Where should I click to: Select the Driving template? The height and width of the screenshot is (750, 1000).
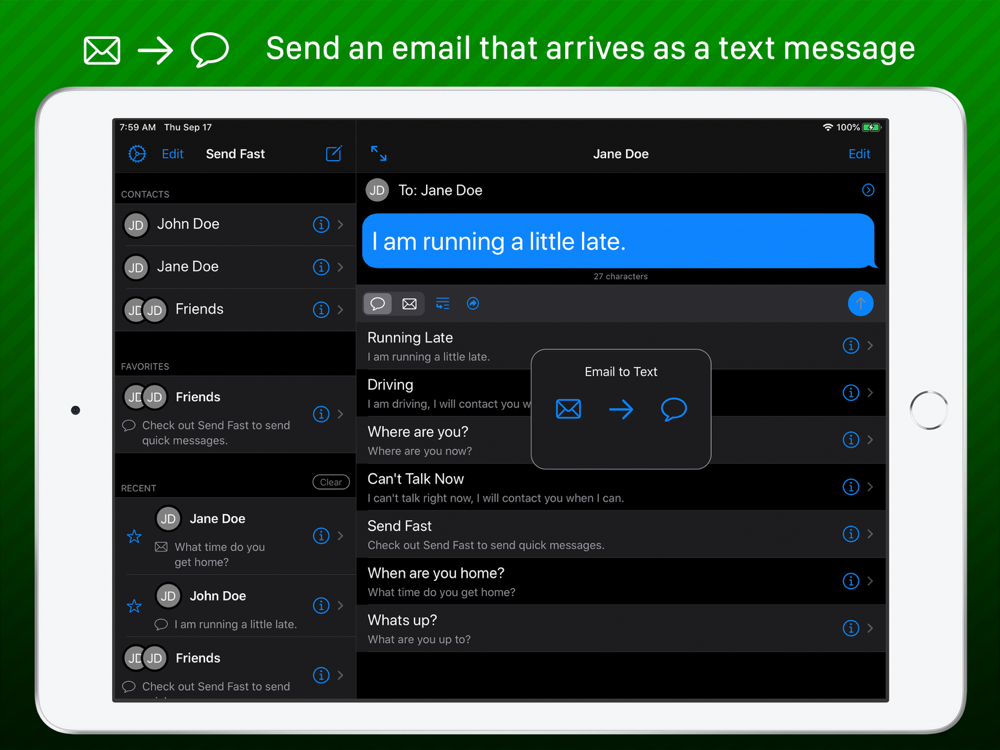point(621,393)
